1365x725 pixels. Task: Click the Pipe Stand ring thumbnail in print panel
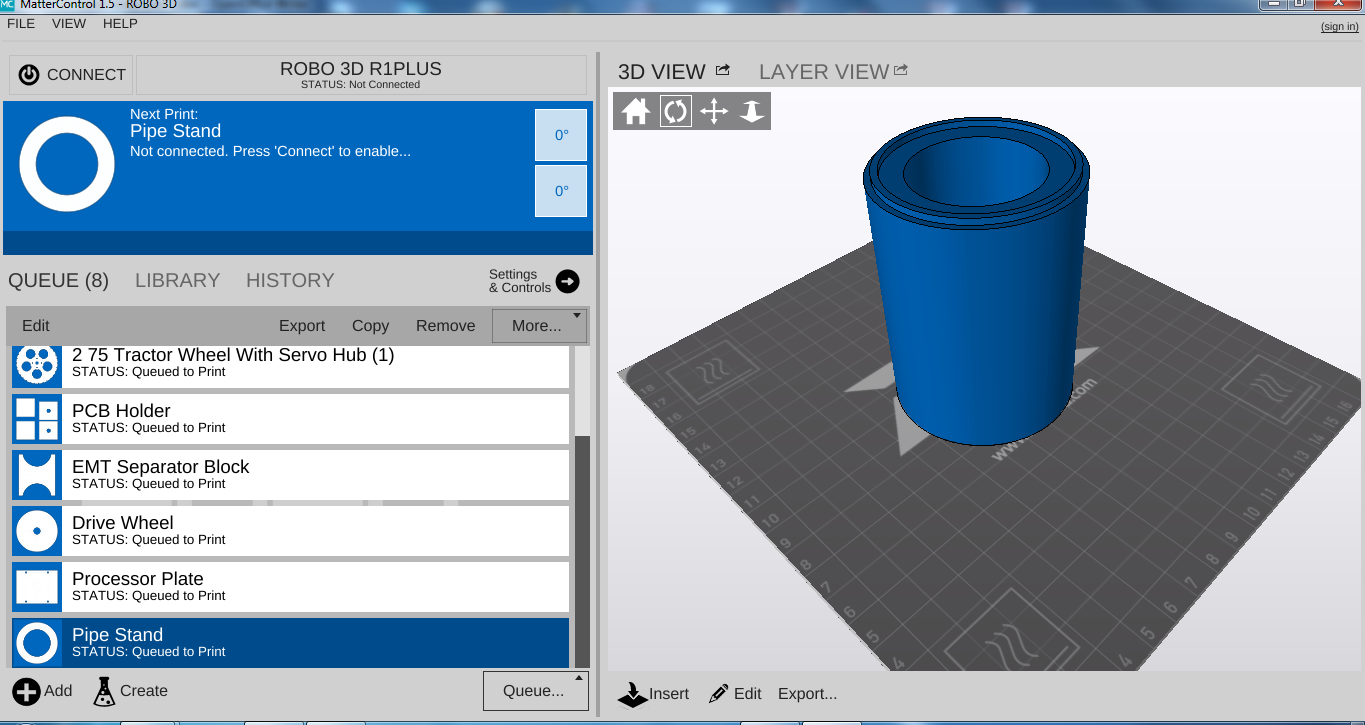pyautogui.click(x=67, y=164)
